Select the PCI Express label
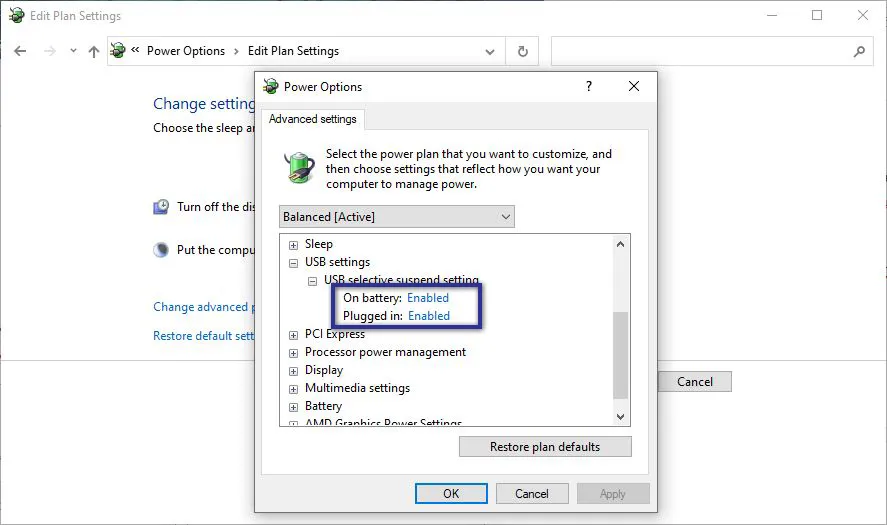Image resolution: width=887 pixels, height=525 pixels. point(335,334)
